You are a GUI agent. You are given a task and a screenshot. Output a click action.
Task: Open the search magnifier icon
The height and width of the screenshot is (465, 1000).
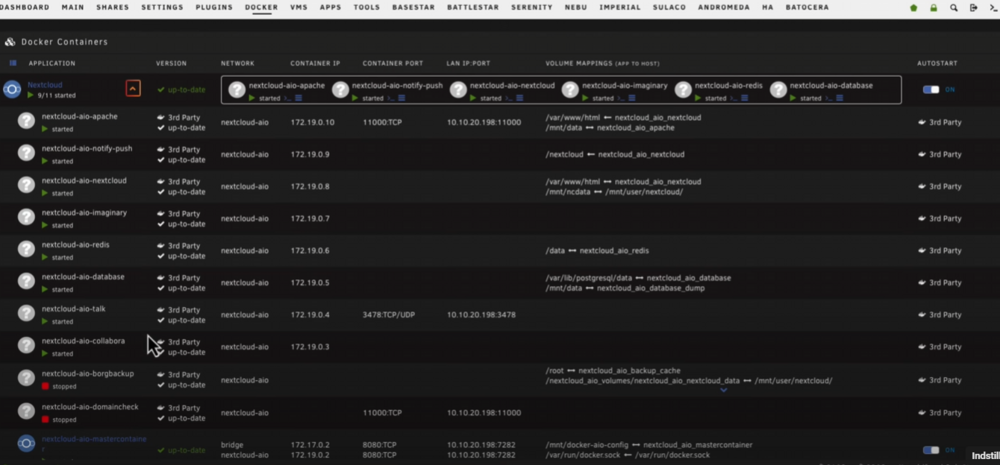tap(953, 8)
